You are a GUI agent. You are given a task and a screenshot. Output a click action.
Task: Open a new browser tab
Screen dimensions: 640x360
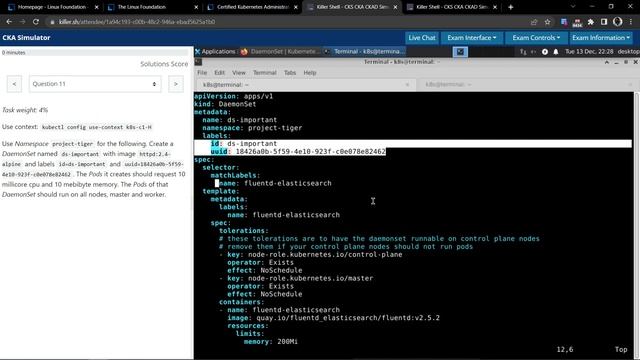(x=510, y=7)
